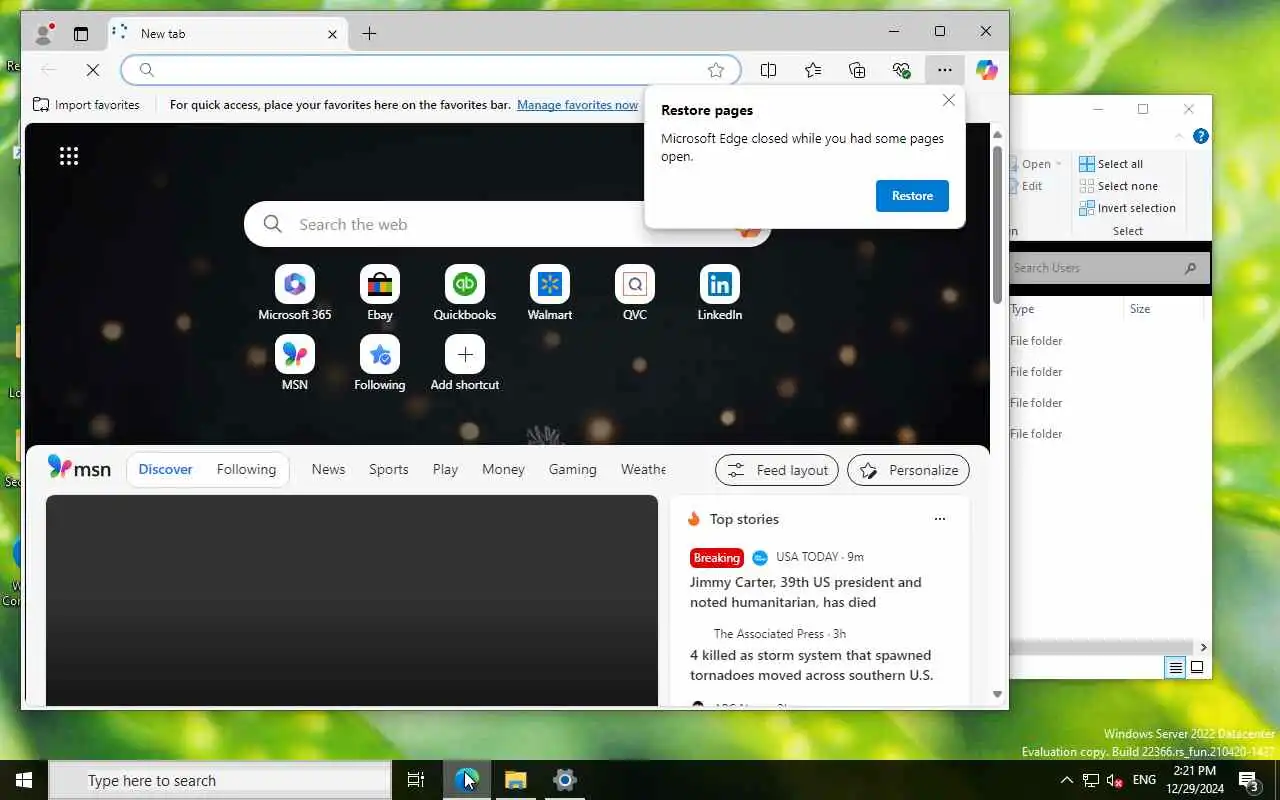Open Task View on taskbar
This screenshot has width=1280, height=800.
click(x=416, y=780)
